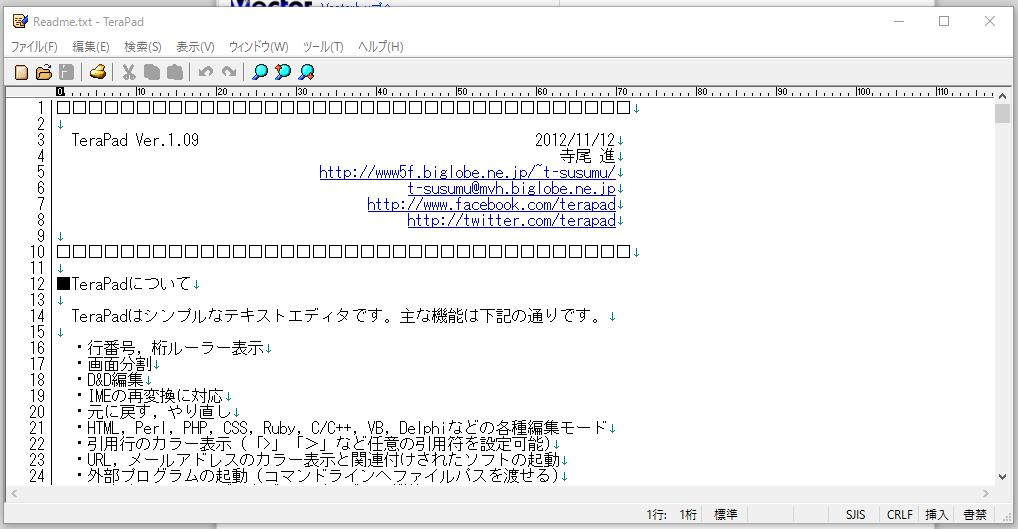Click line number 10 in the gutter
The image size is (1018, 529).
tap(38, 252)
